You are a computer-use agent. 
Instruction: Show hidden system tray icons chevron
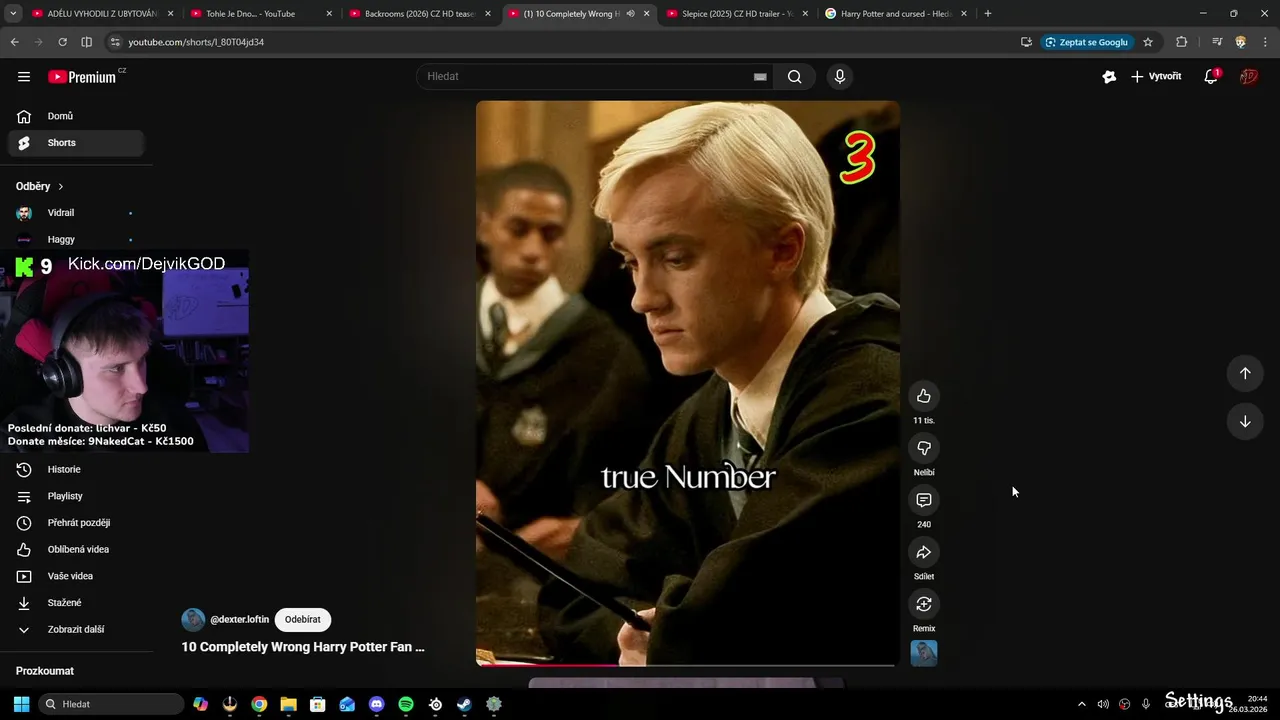pyautogui.click(x=1081, y=704)
